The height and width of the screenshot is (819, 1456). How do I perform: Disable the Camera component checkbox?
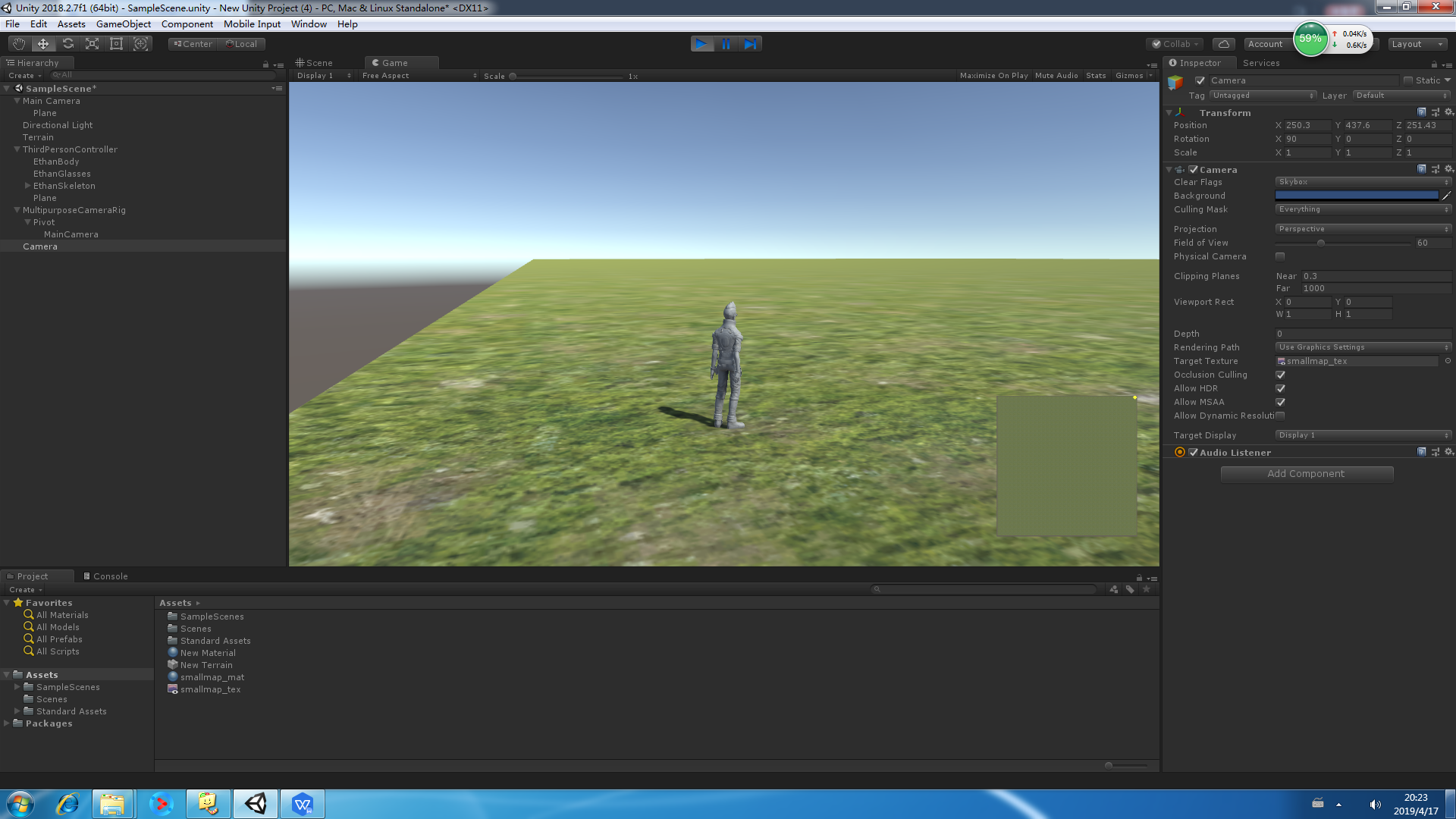[1194, 170]
